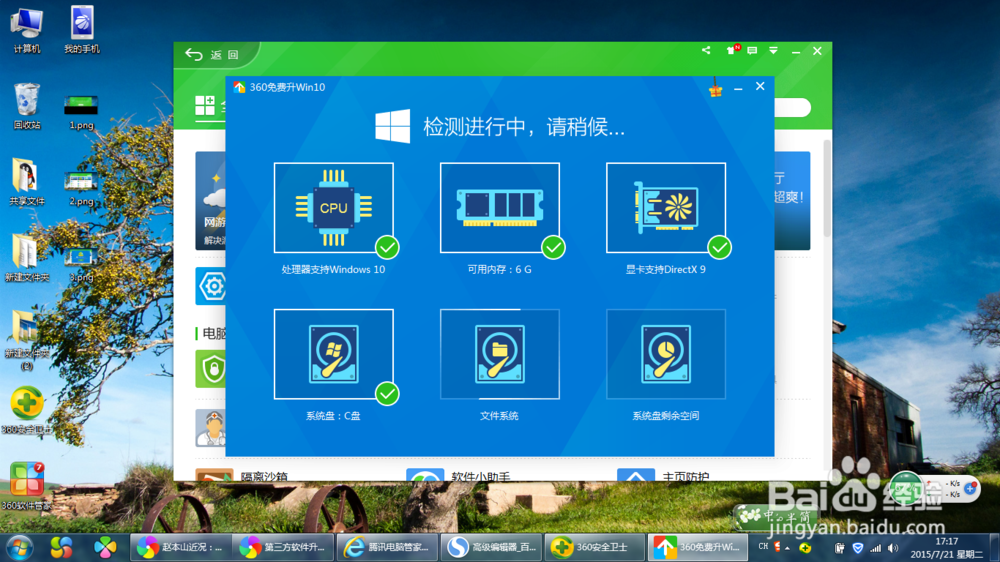Open the skin shirt icon with red badge
The height and width of the screenshot is (562, 1000).
732,50
